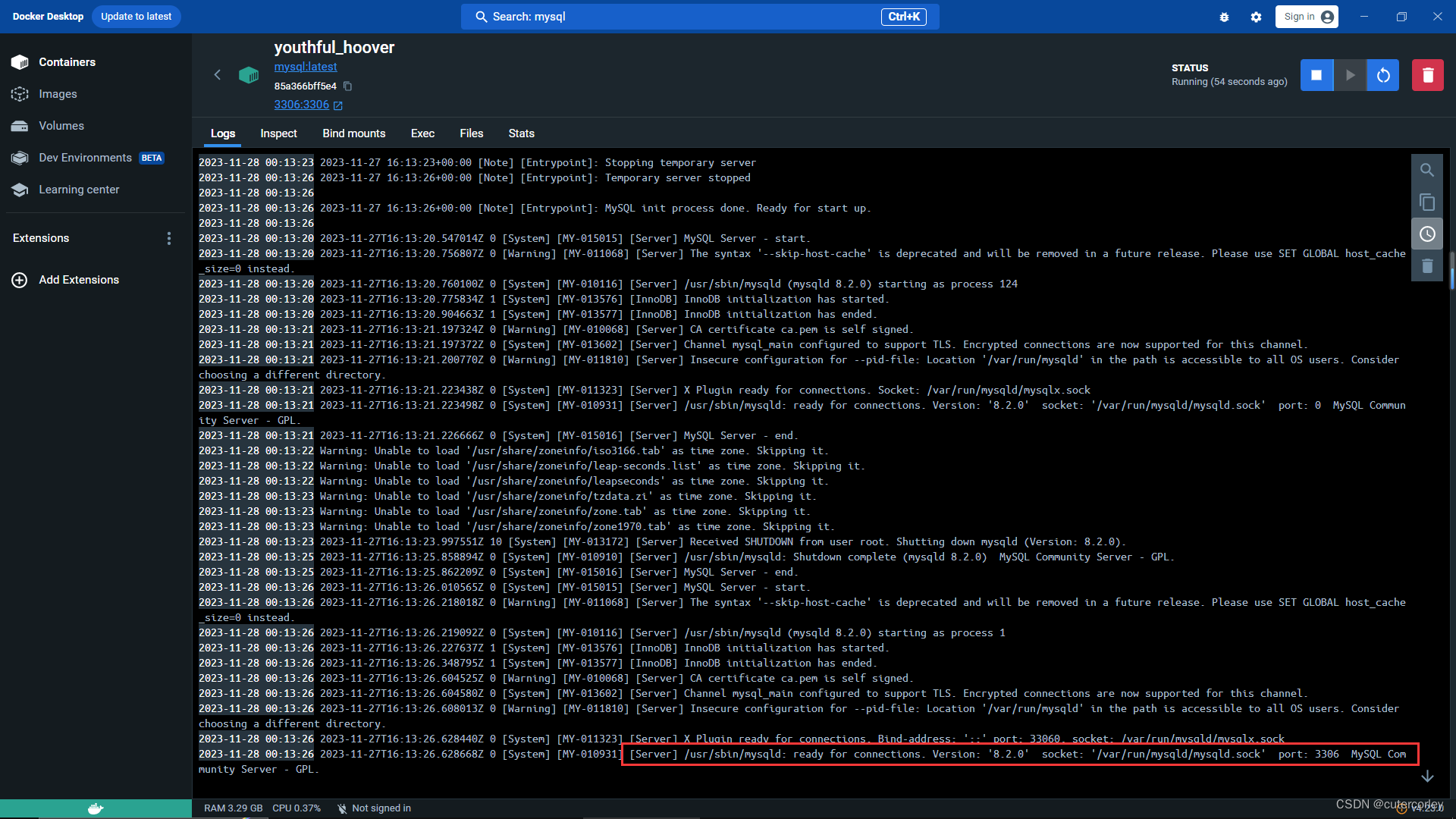The width and height of the screenshot is (1456, 819).
Task: Open the Exec tab
Action: (x=422, y=133)
